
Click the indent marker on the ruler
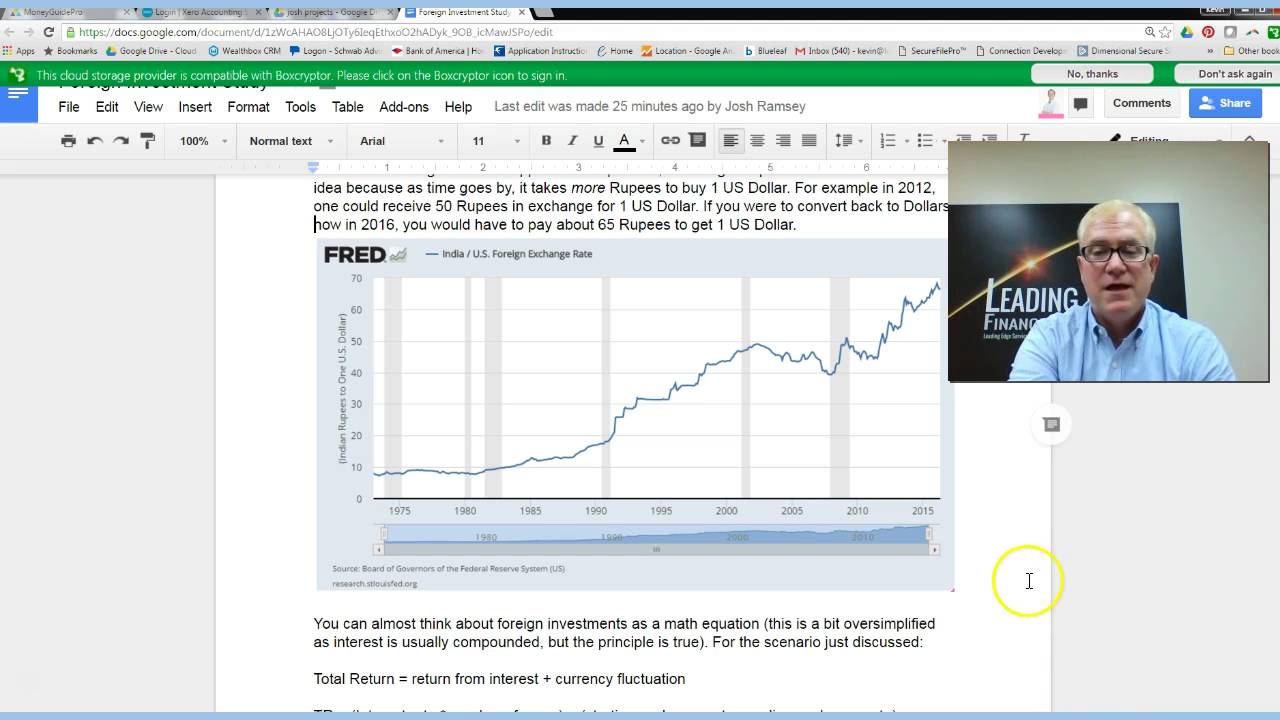pyautogui.click(x=313, y=167)
